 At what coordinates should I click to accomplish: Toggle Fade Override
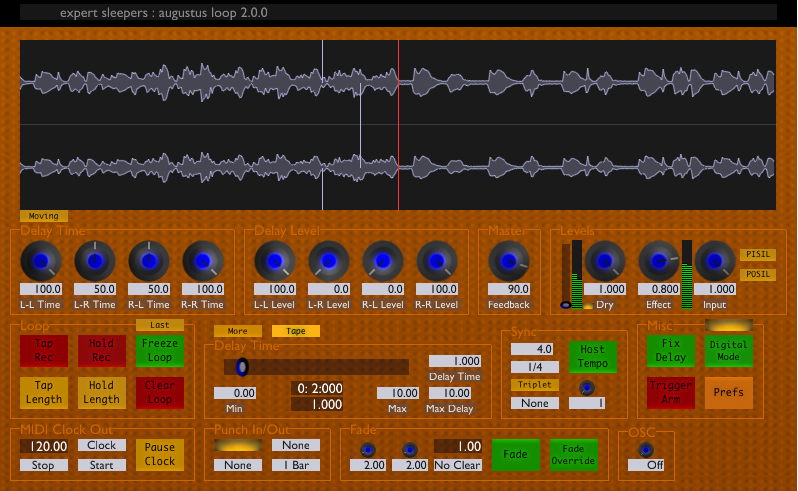(574, 454)
